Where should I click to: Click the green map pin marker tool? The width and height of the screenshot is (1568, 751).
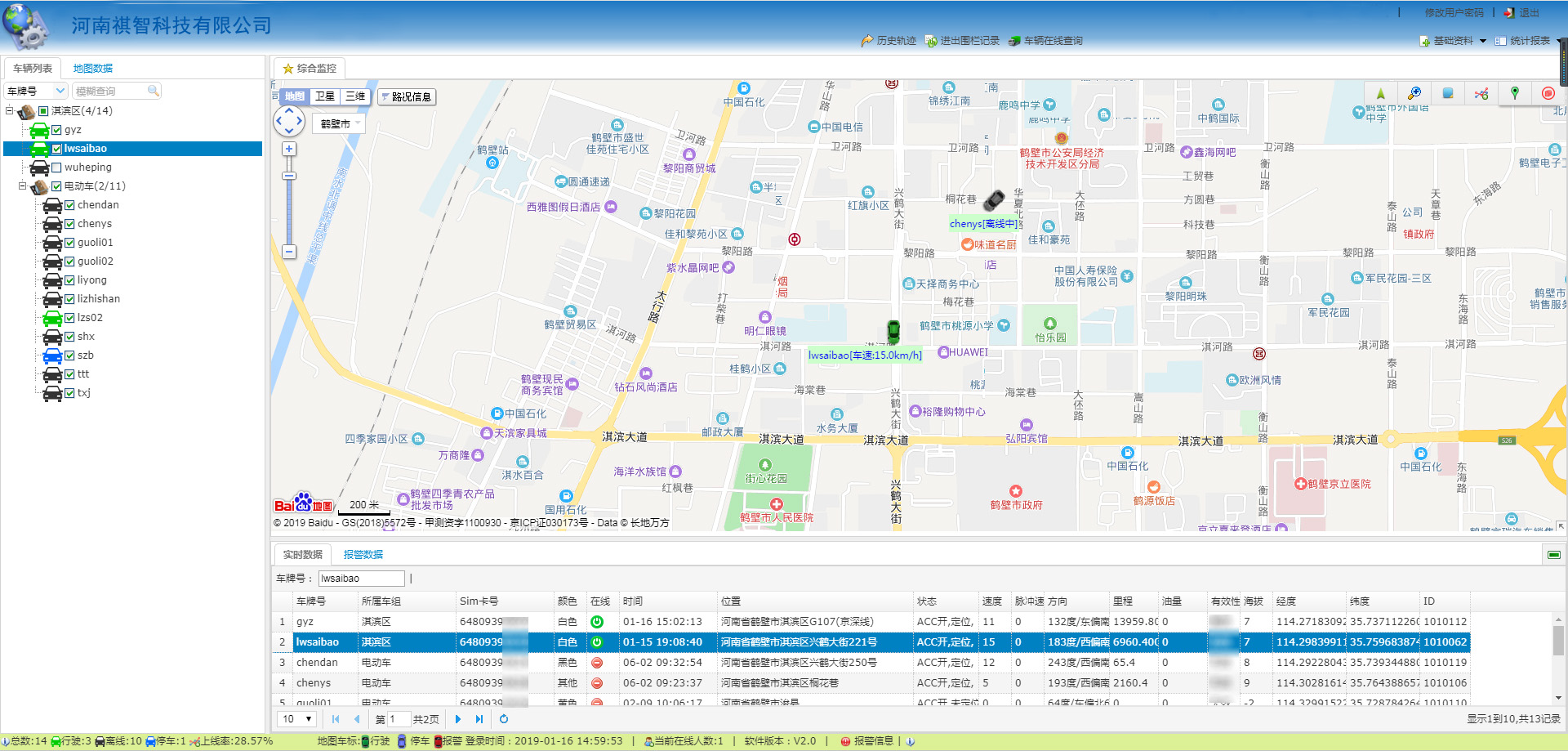[1515, 93]
